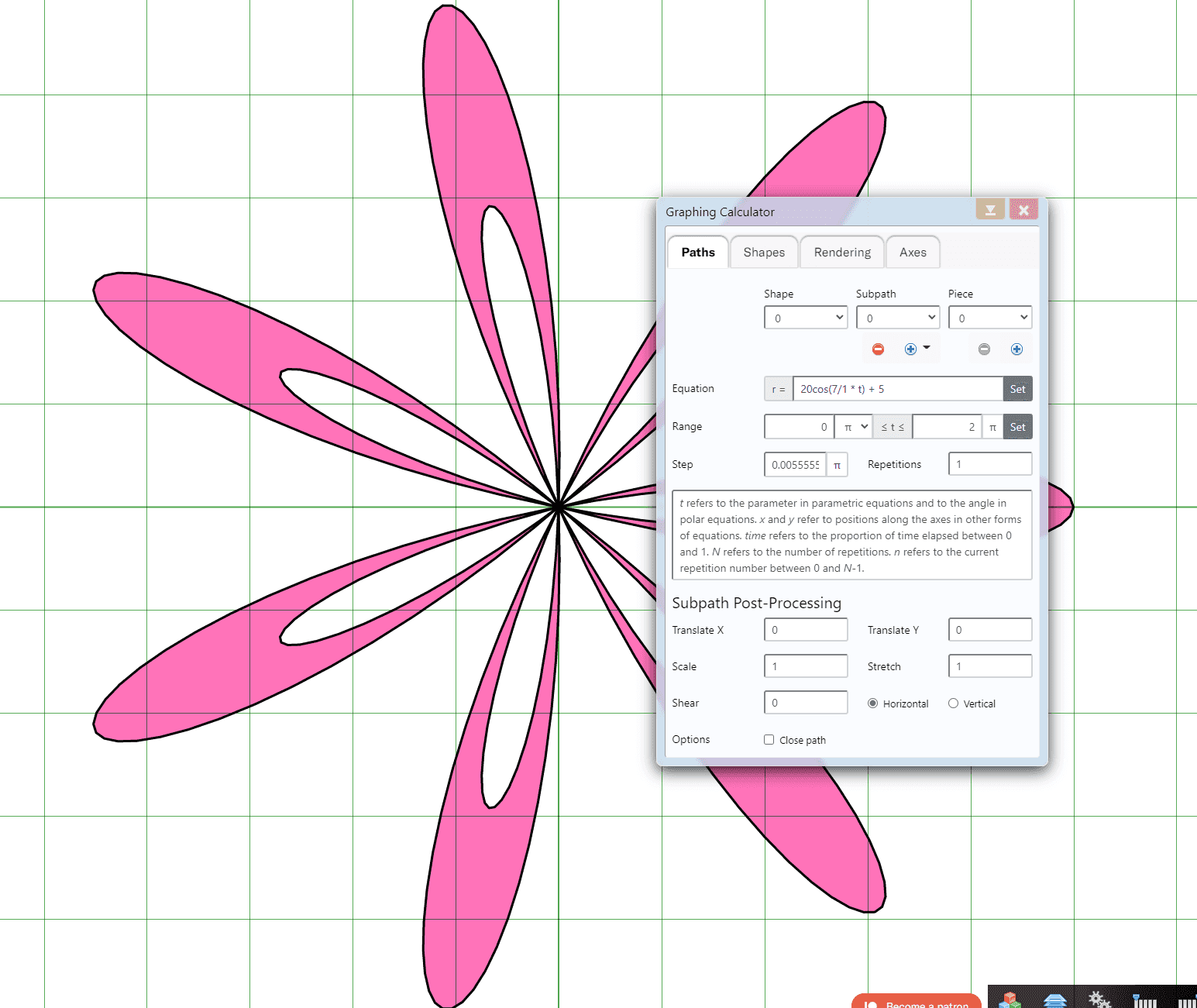The image size is (1197, 1008).
Task: Select the Horizontal shear radio button
Action: click(872, 703)
